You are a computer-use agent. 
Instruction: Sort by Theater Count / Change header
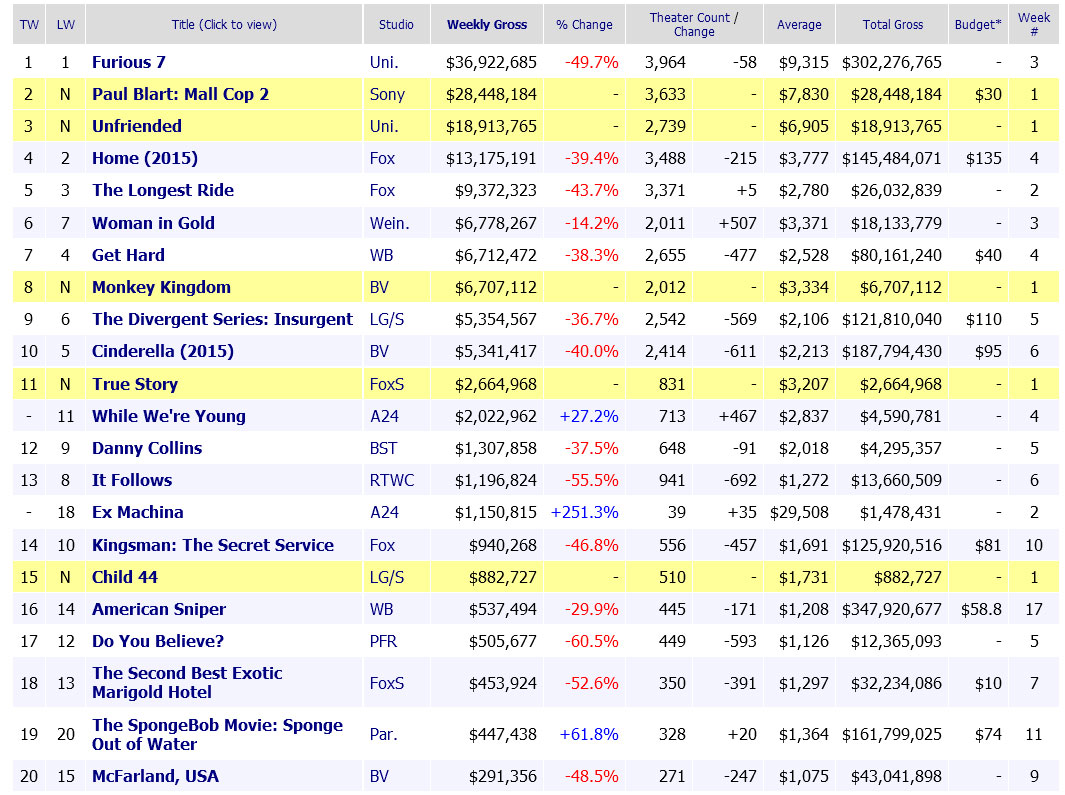693,24
